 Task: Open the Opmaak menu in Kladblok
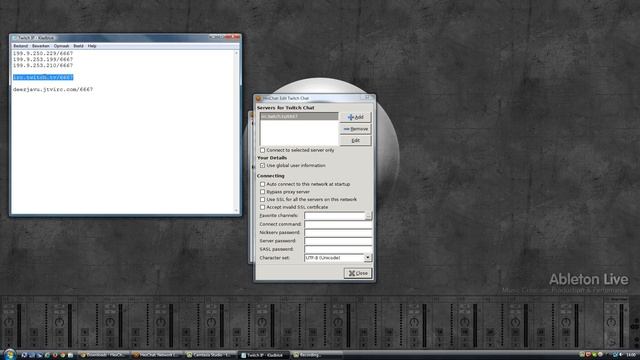(61, 46)
